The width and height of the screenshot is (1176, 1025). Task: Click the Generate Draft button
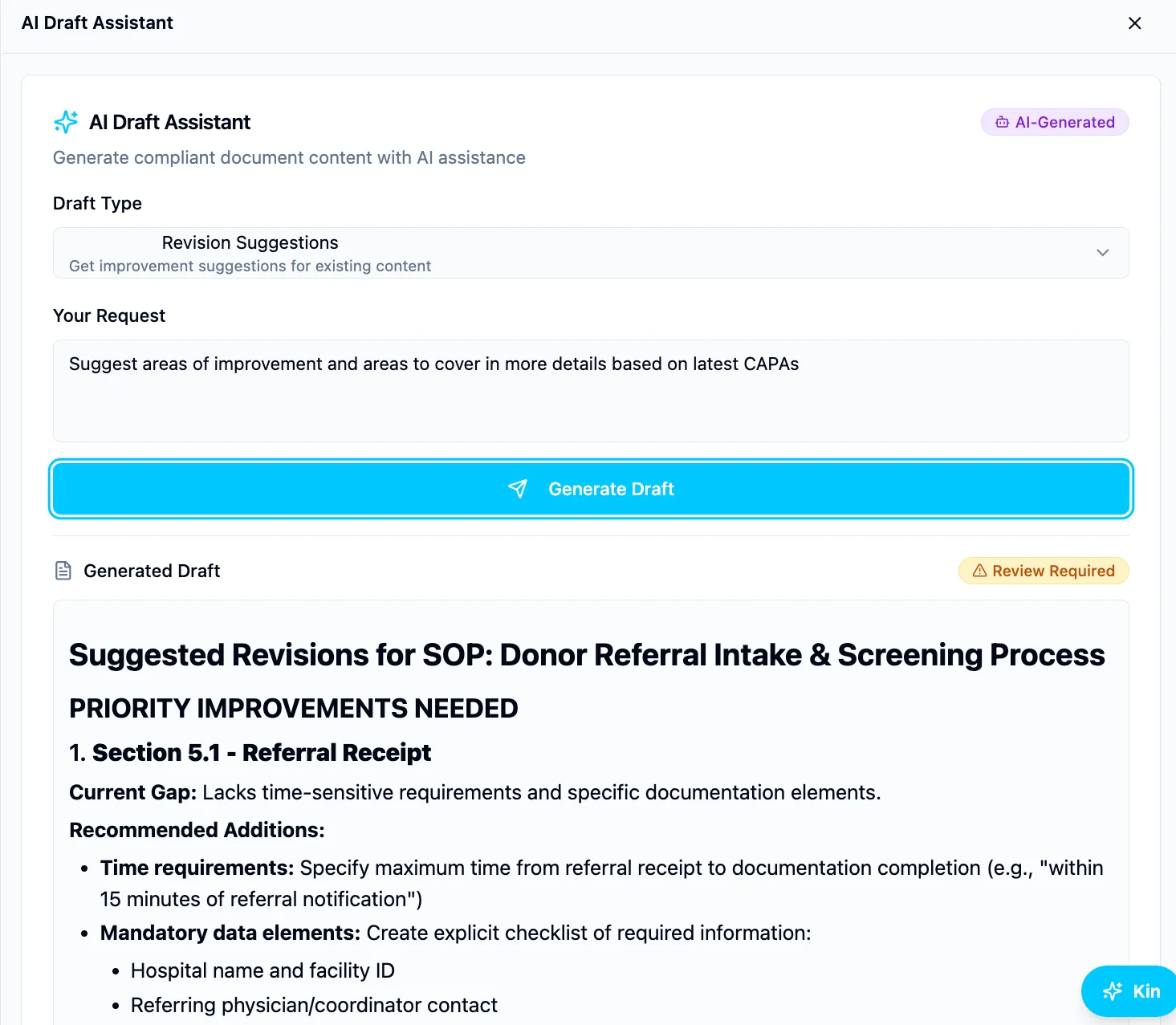[591, 489]
